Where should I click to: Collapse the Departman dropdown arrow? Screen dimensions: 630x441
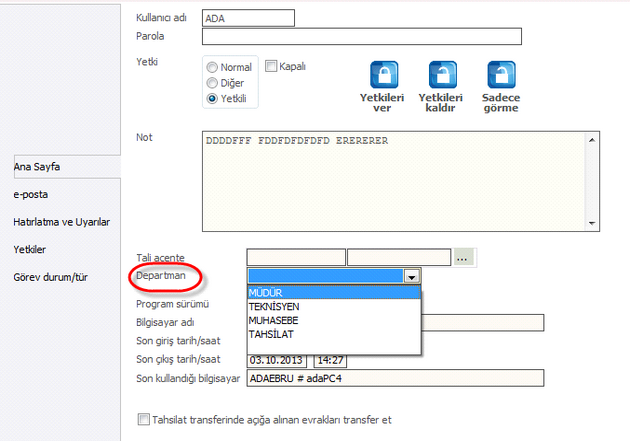410,276
